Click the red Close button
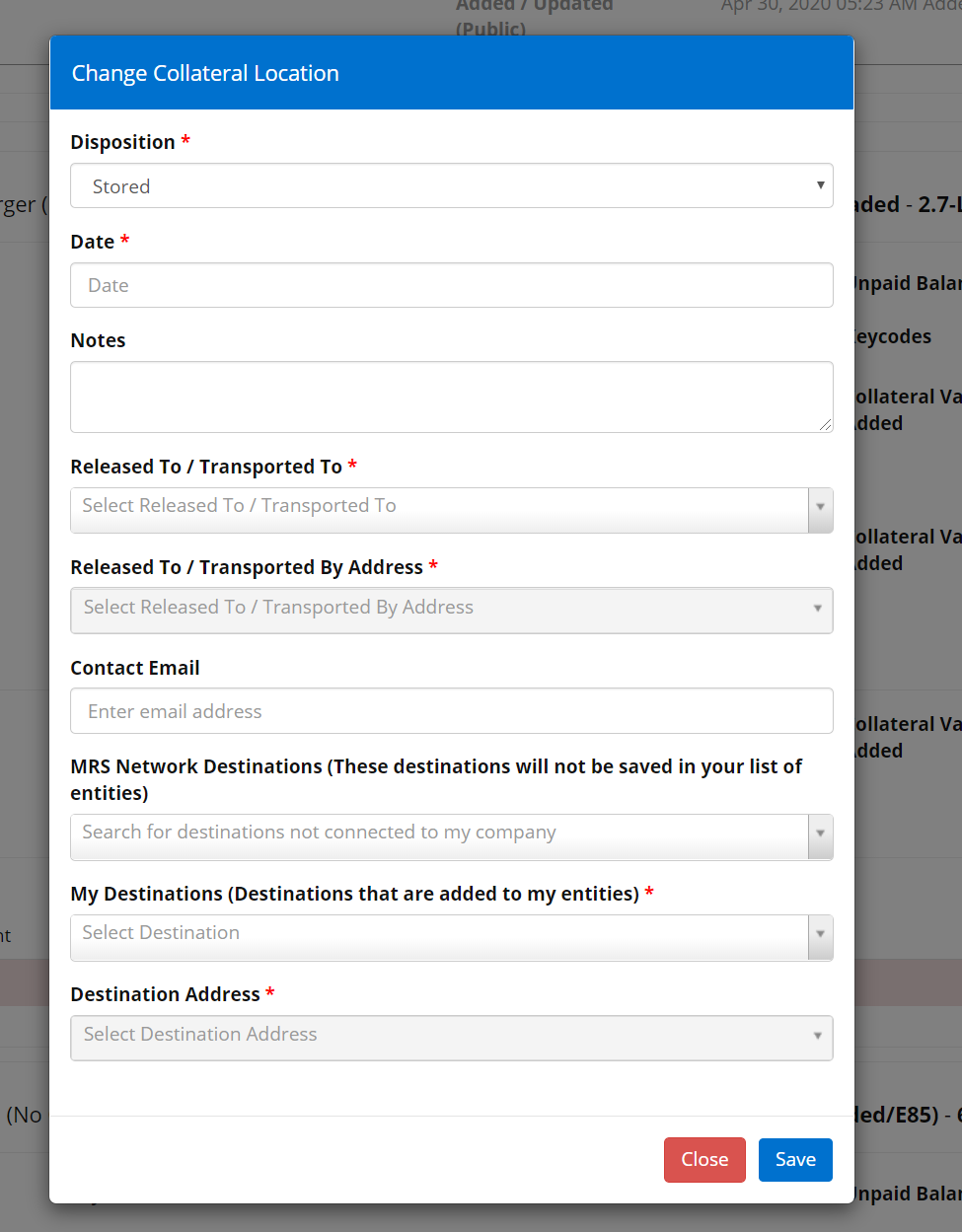 (x=704, y=1159)
